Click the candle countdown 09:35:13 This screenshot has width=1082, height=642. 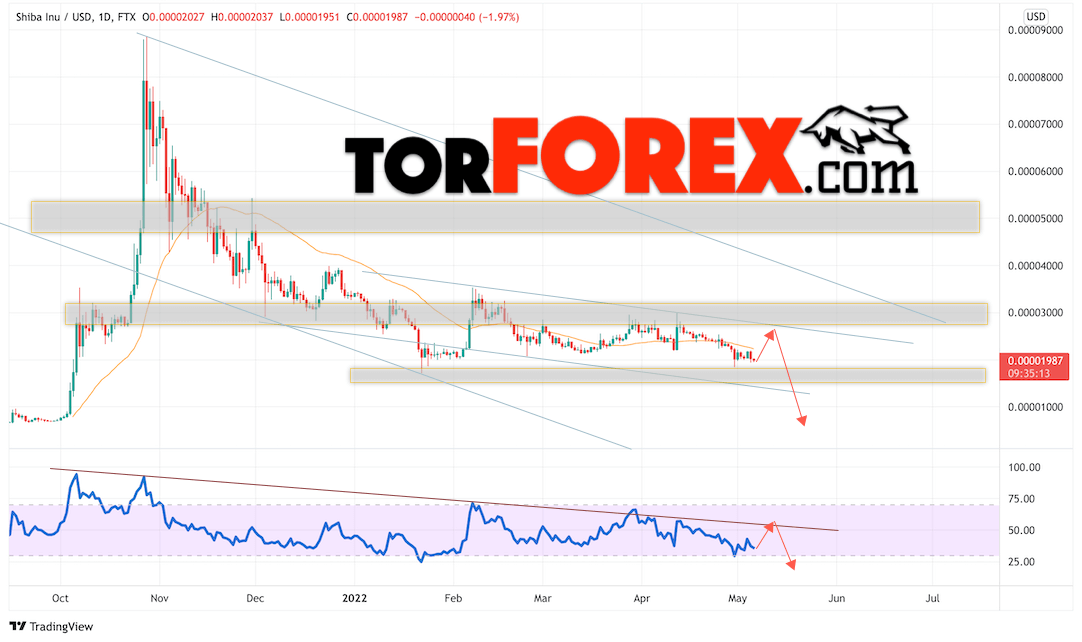(1028, 373)
